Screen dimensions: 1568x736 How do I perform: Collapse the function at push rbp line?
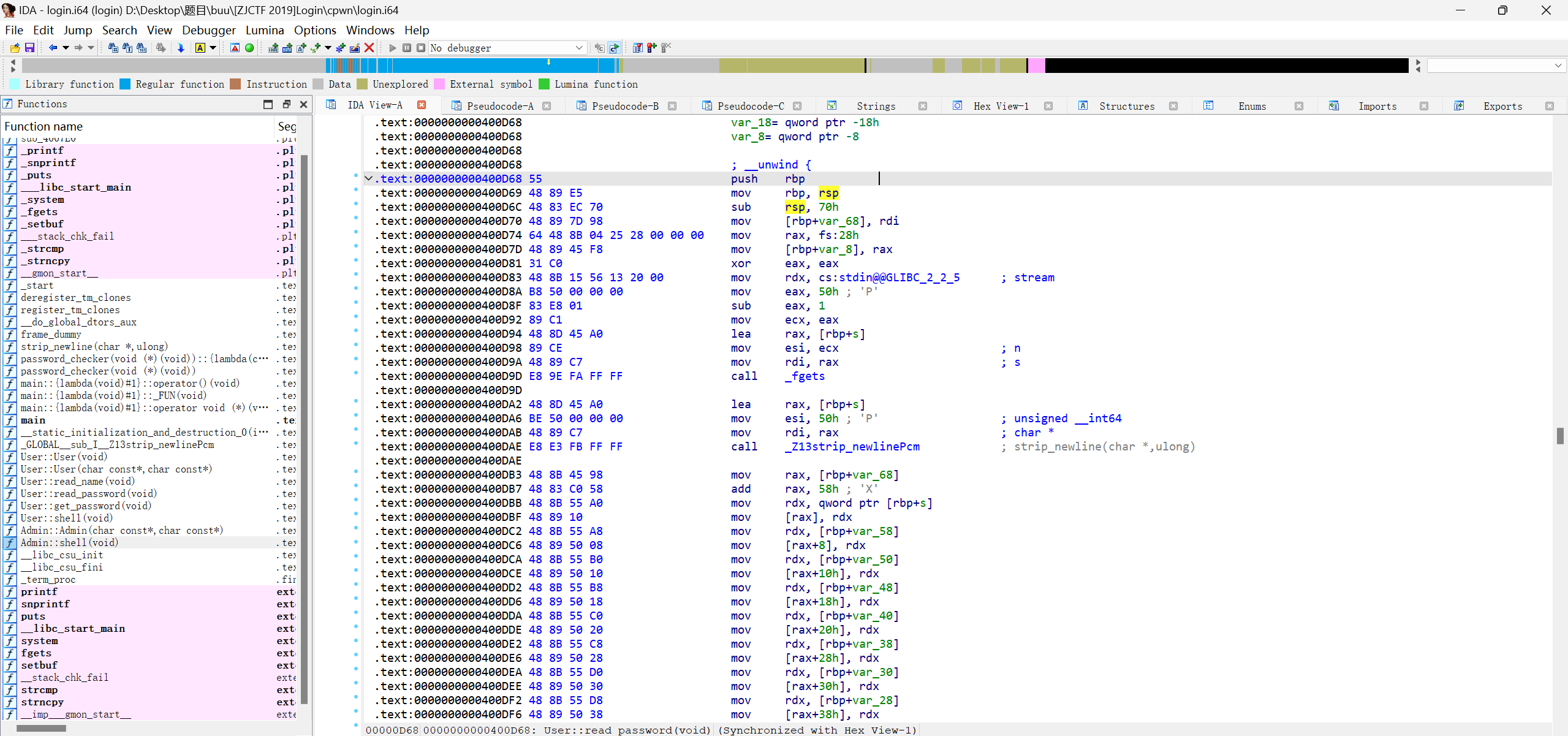point(368,178)
